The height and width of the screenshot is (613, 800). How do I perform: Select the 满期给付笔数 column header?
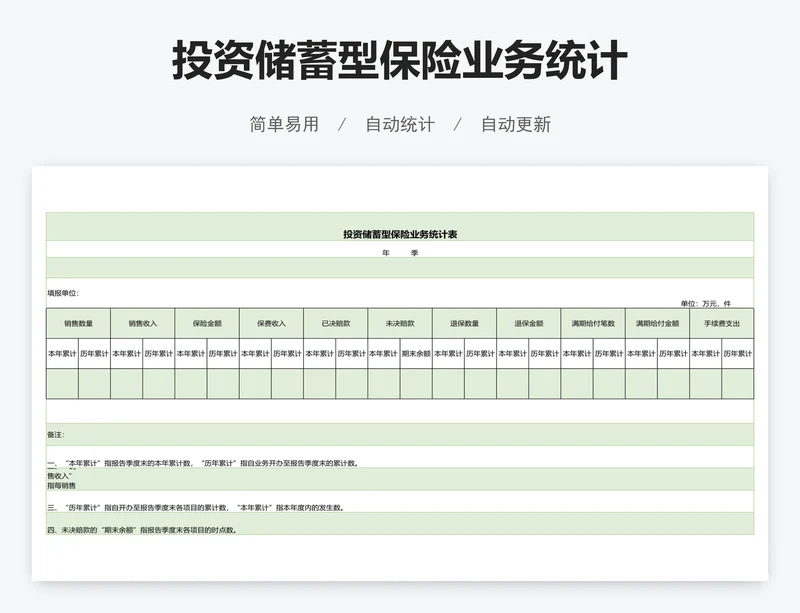click(x=593, y=323)
